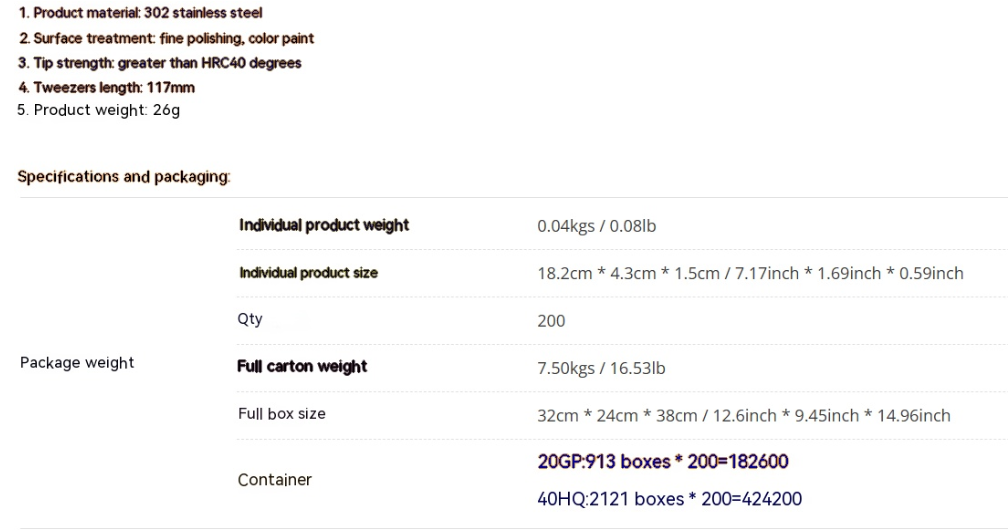Click the 7.50kgs / 16.53lb value
This screenshot has height=532, width=1008.
pyautogui.click(x=601, y=368)
